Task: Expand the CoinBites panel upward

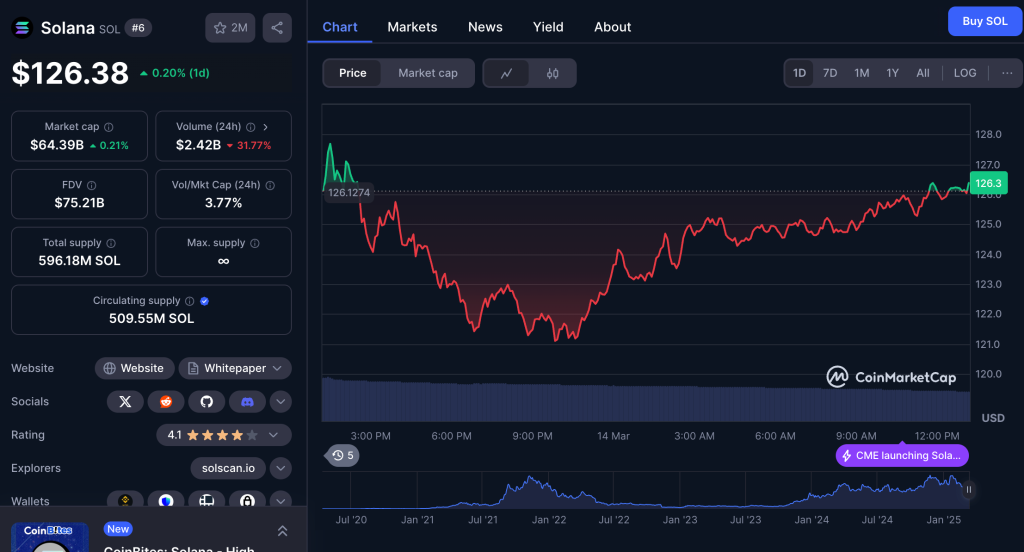Action: pos(283,531)
